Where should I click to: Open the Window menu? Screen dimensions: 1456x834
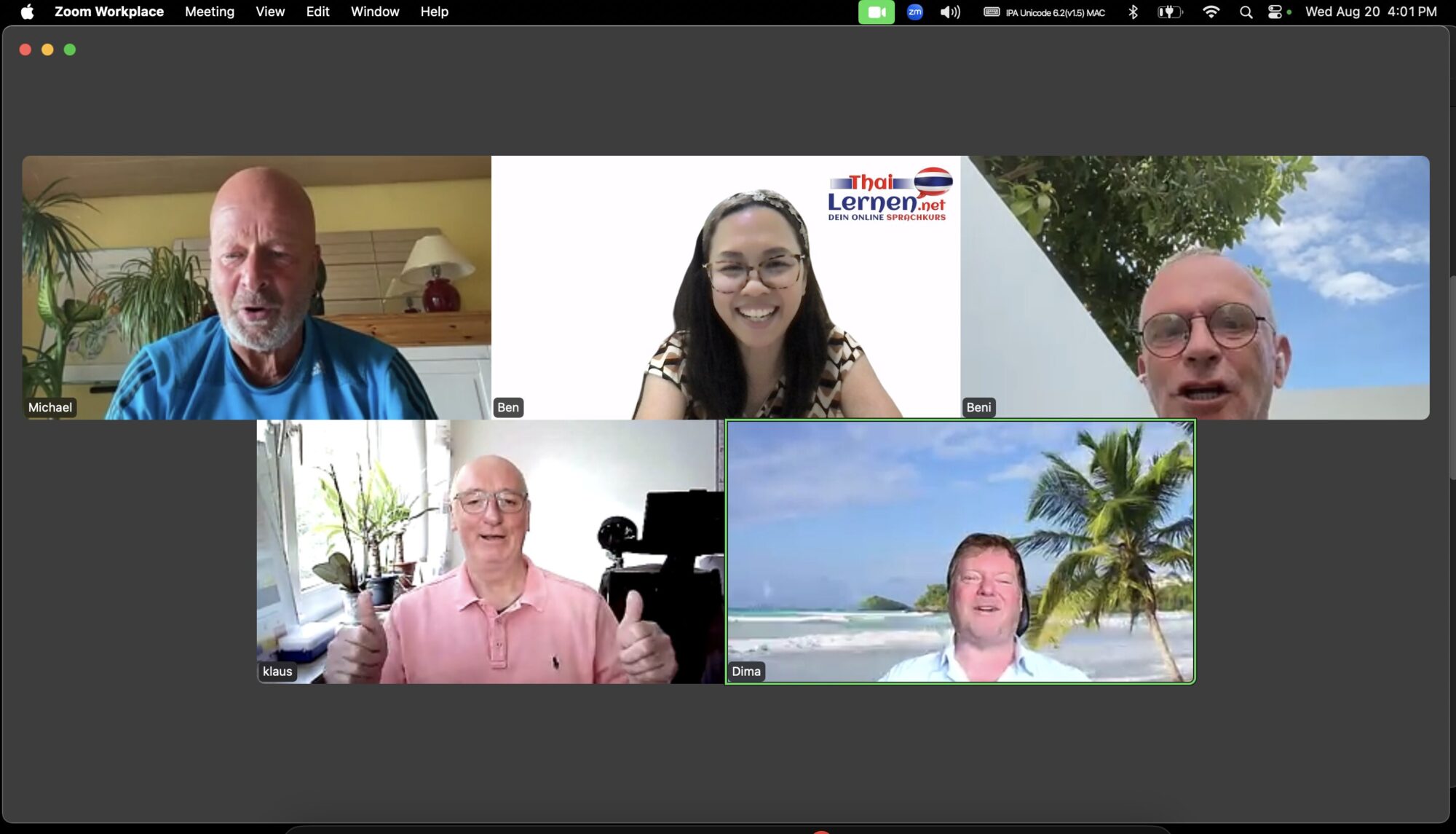[x=375, y=12]
